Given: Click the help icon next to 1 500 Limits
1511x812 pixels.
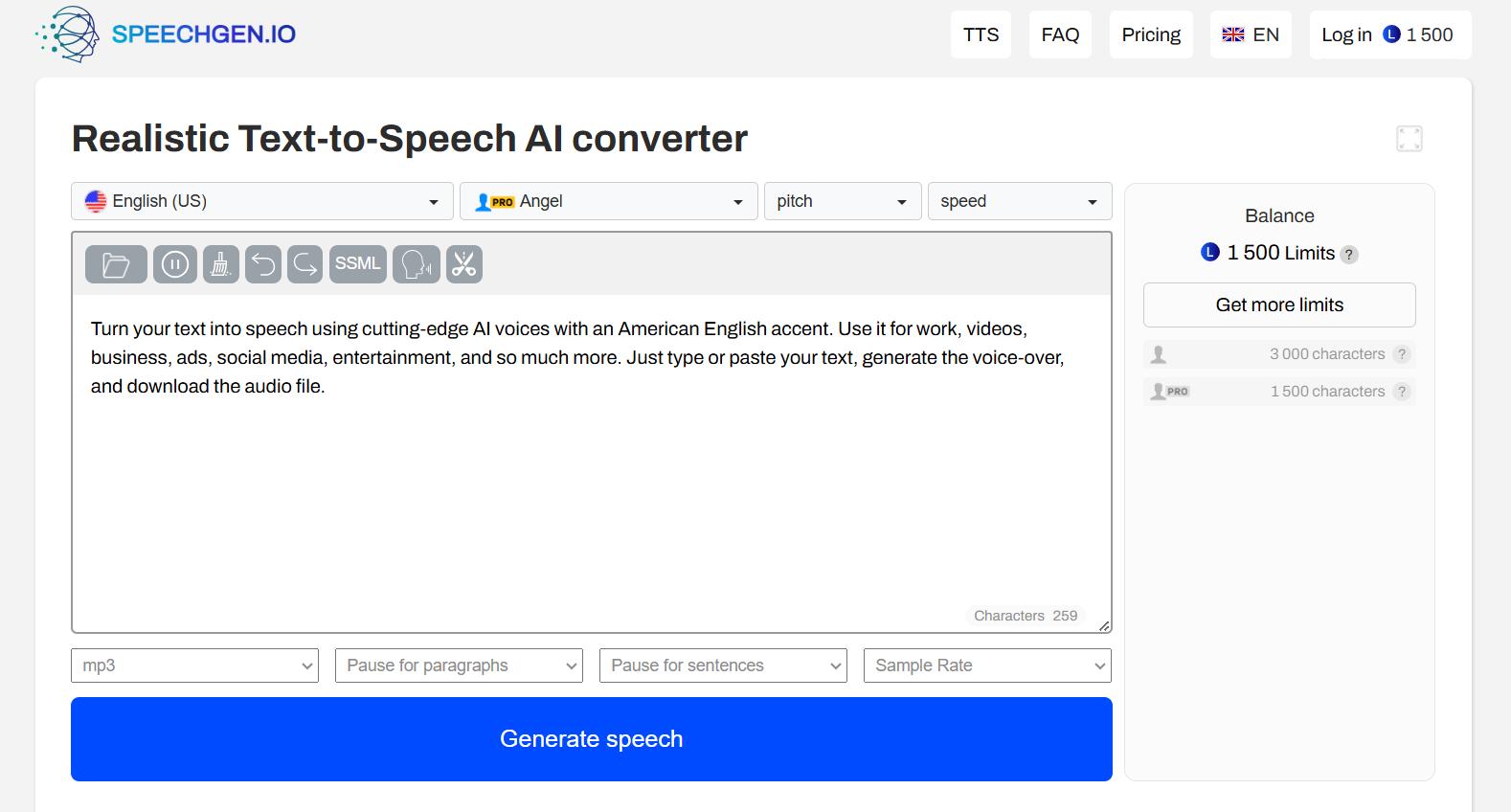Looking at the screenshot, I should (1348, 255).
